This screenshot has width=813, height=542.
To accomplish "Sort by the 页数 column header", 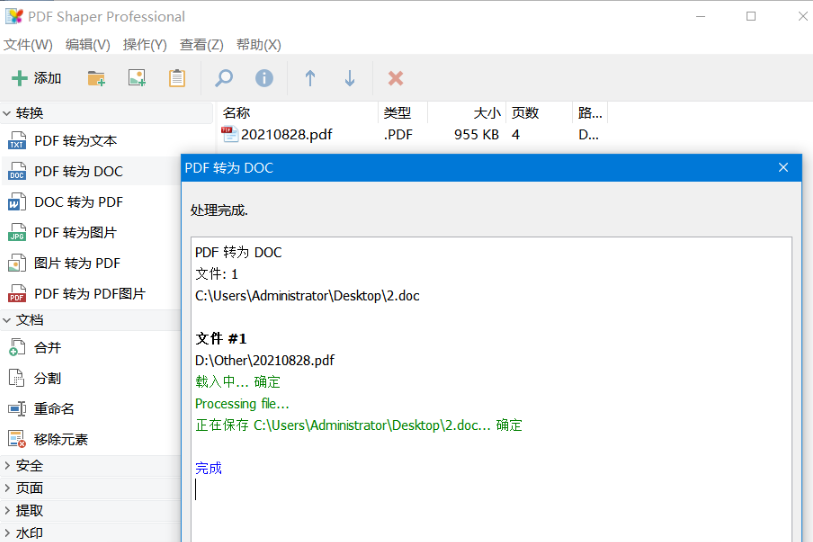I will tap(539, 113).
